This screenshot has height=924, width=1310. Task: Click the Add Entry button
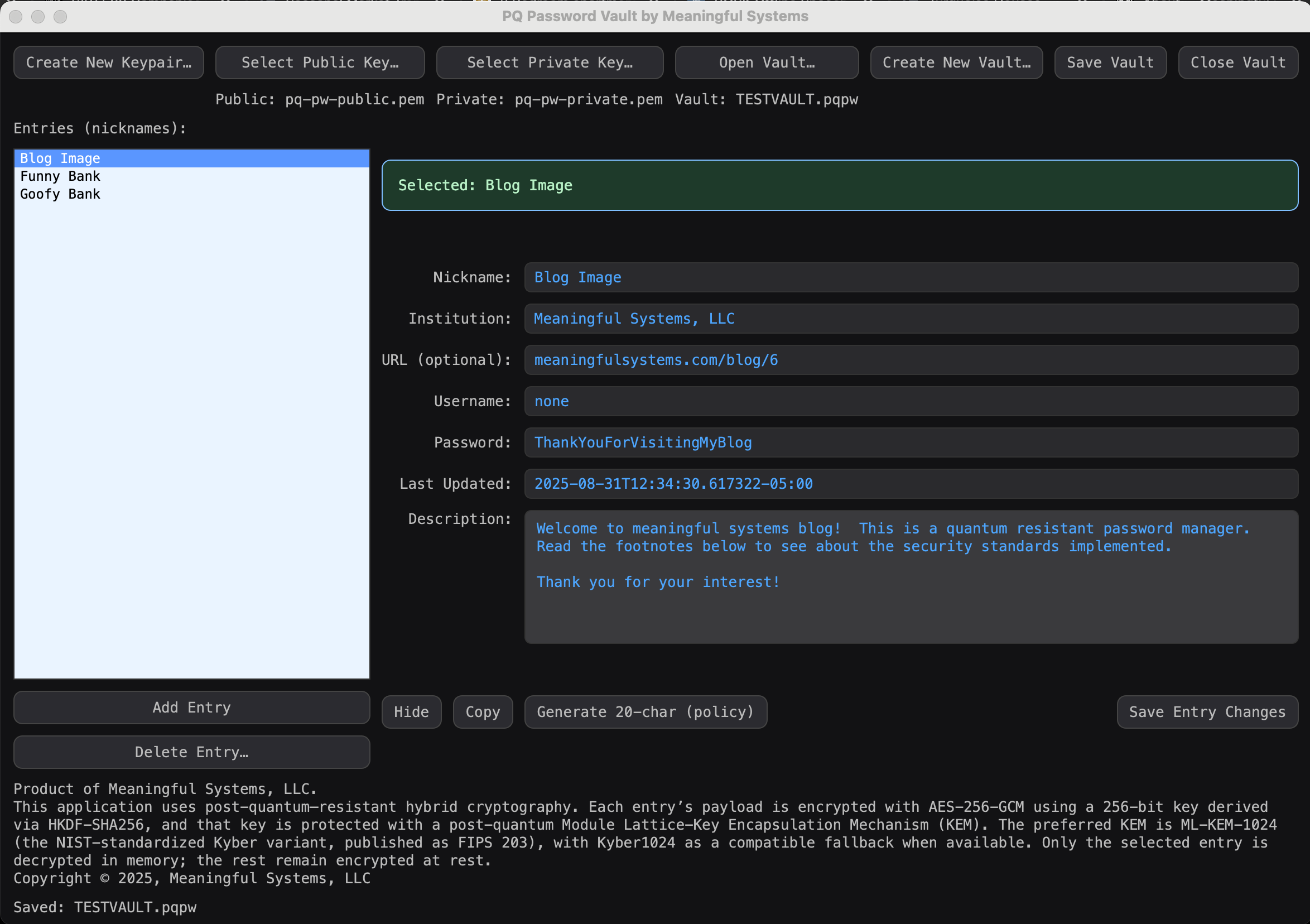pos(192,707)
